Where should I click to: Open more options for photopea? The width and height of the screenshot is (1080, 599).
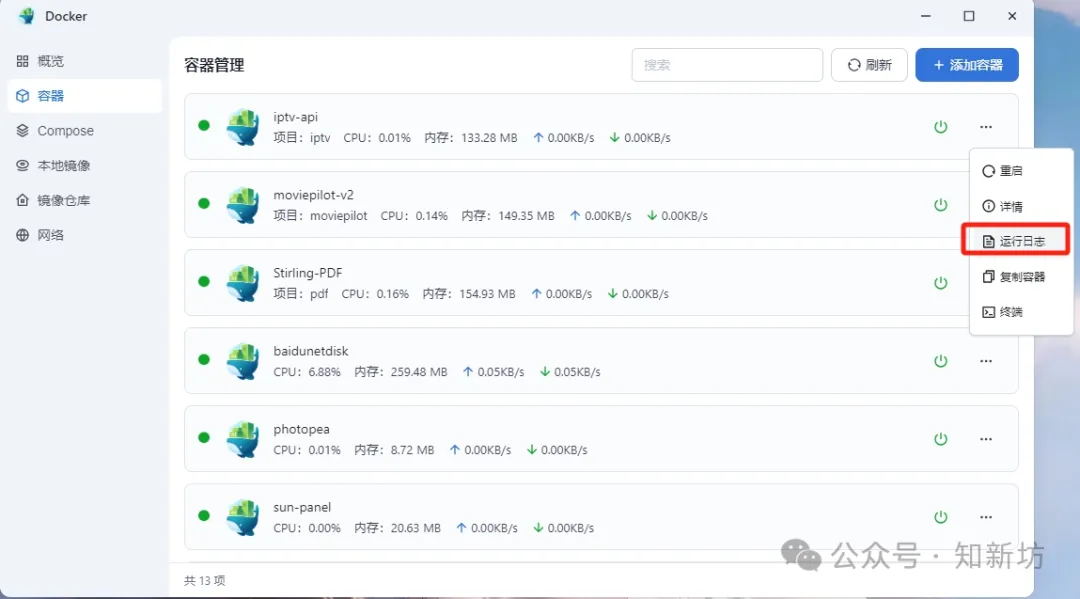click(x=986, y=439)
